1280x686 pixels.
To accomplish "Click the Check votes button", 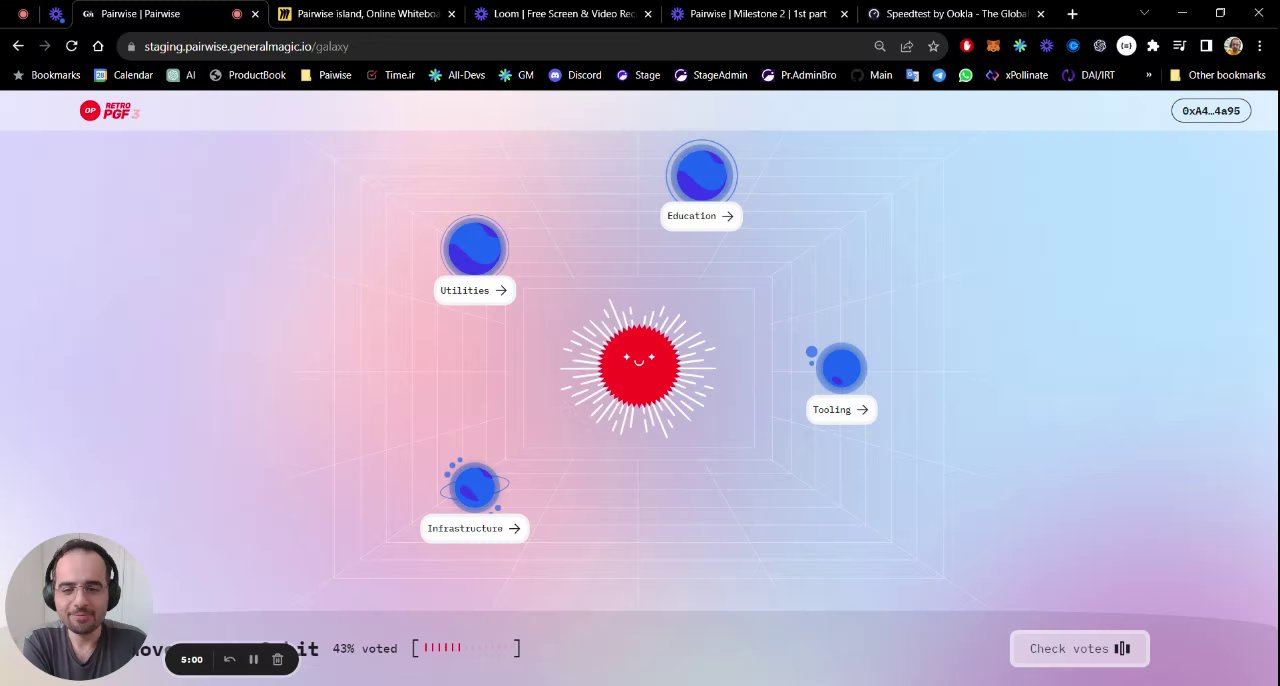I will [1079, 649].
